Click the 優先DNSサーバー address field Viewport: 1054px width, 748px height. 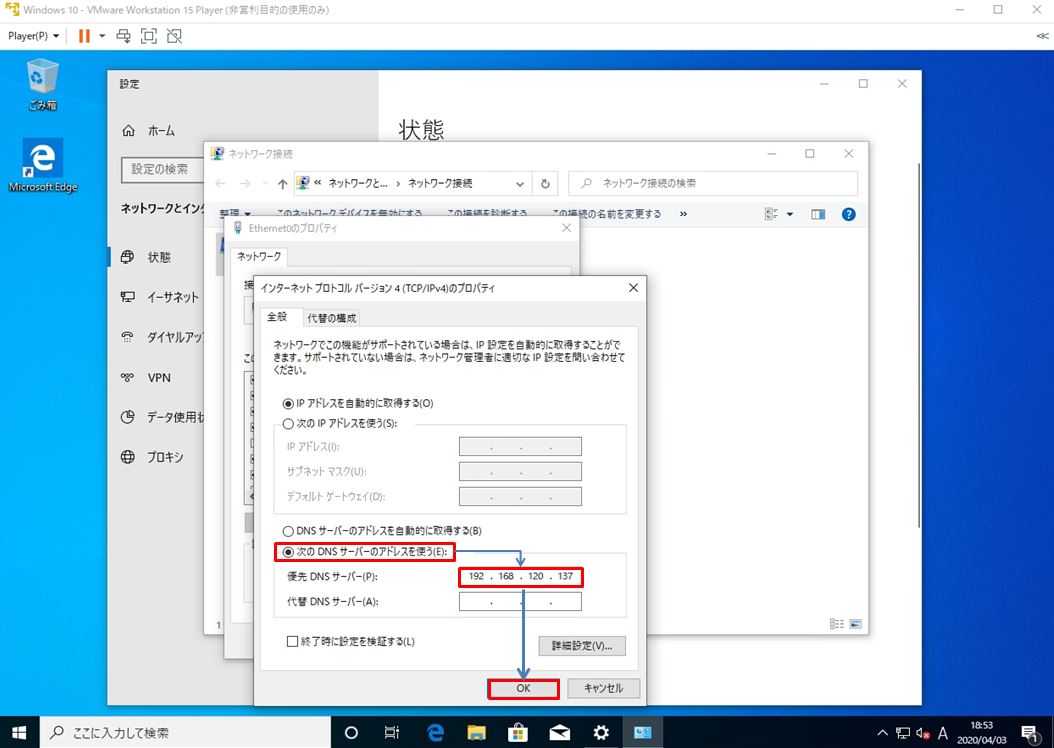(520, 577)
